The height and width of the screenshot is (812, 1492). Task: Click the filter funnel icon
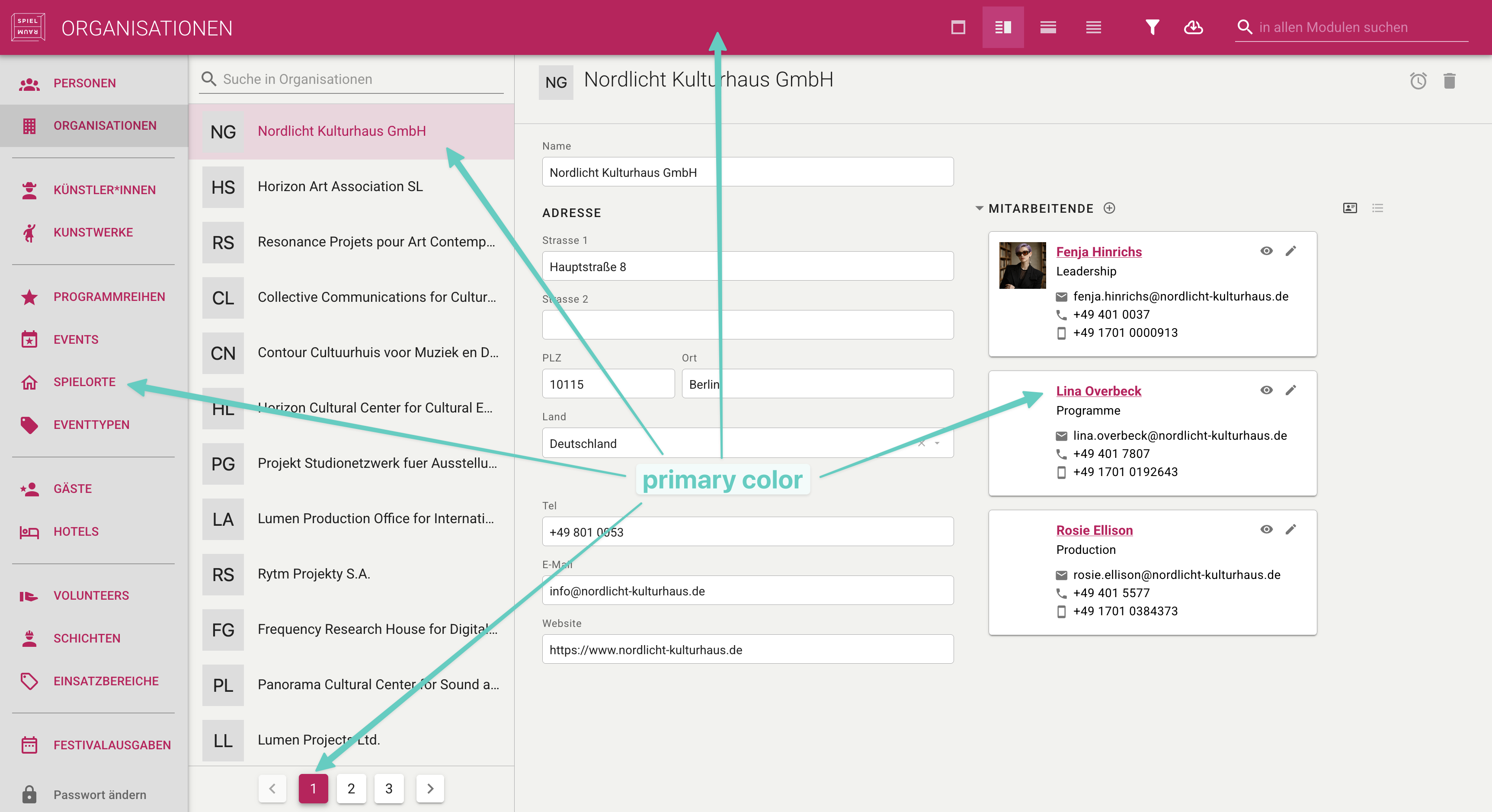[1152, 27]
